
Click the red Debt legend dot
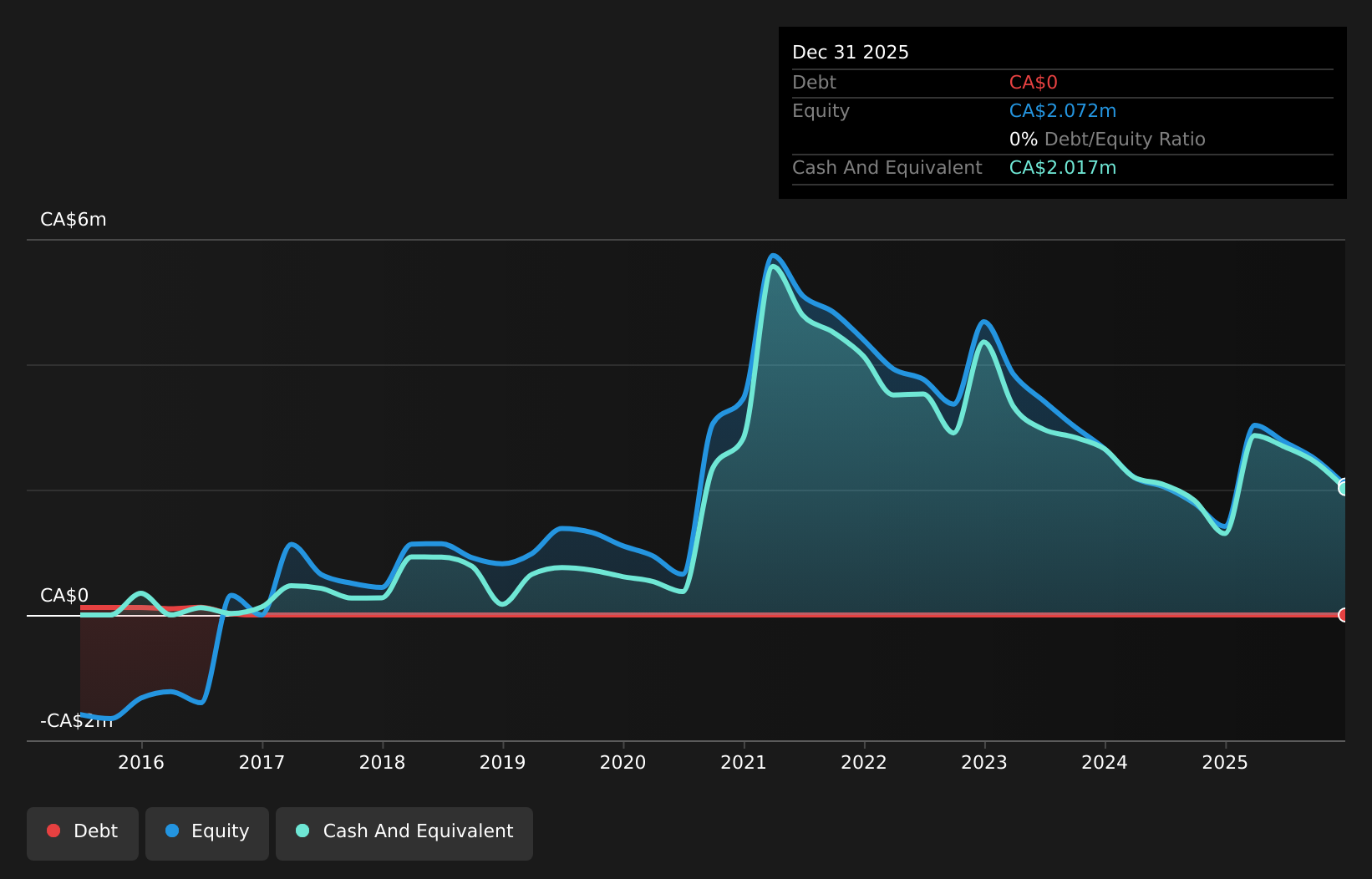click(x=53, y=831)
